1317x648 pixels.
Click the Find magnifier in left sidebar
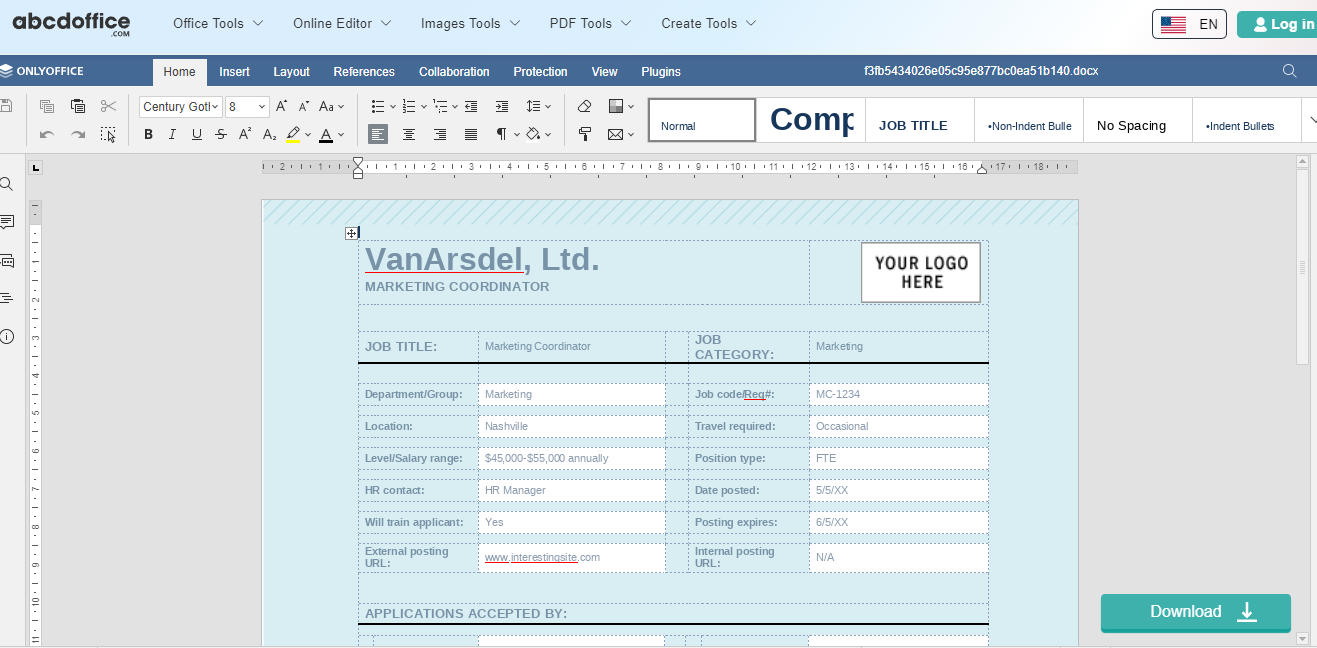[7, 184]
